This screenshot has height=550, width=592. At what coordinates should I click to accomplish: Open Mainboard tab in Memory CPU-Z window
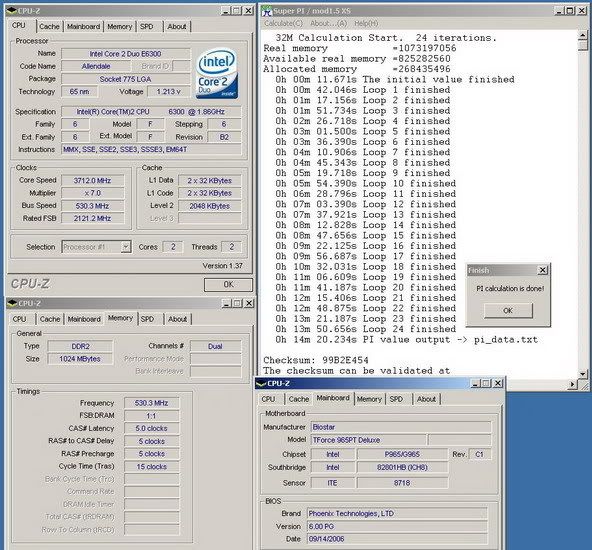(84, 319)
